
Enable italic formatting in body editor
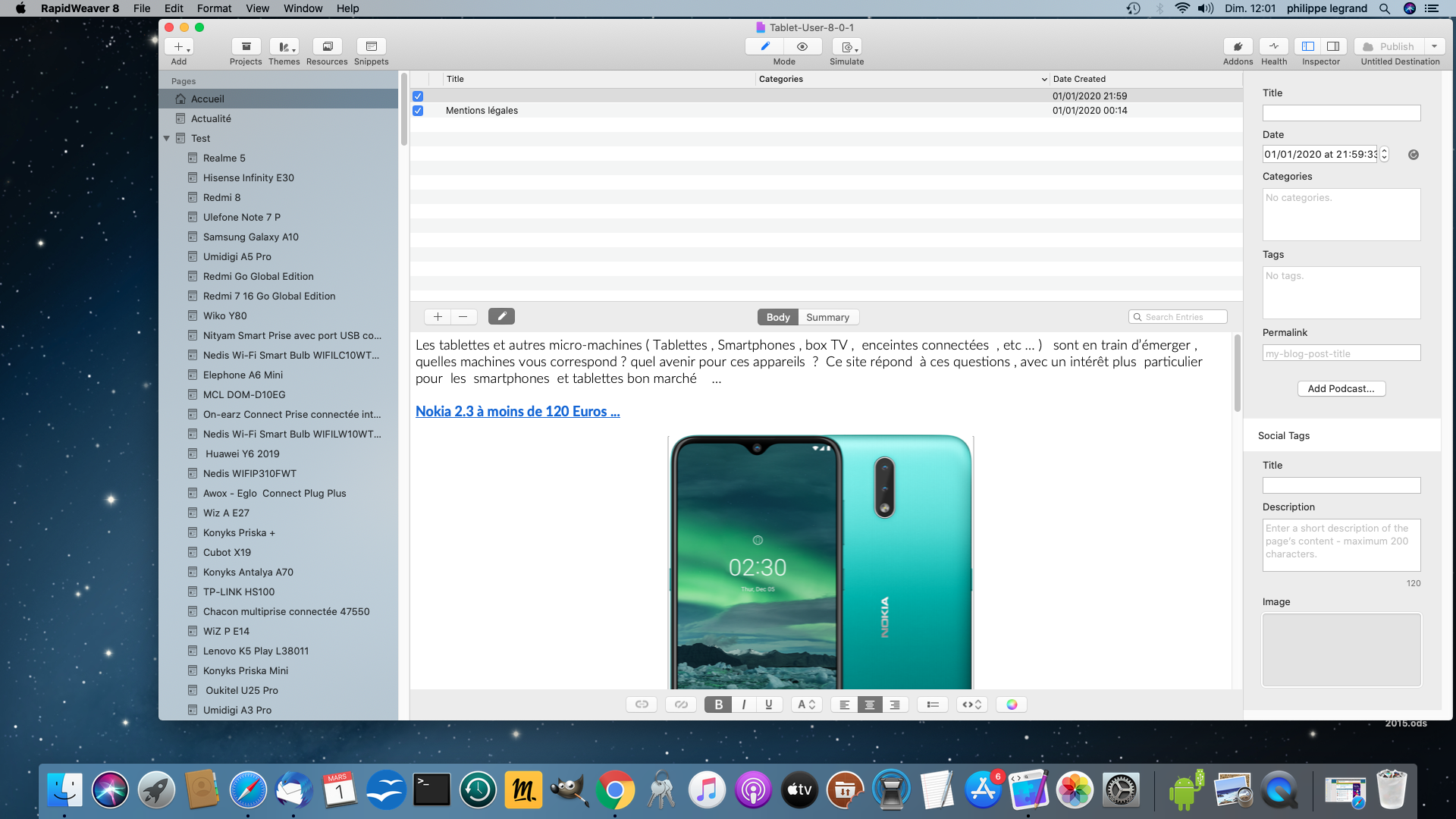tap(744, 703)
